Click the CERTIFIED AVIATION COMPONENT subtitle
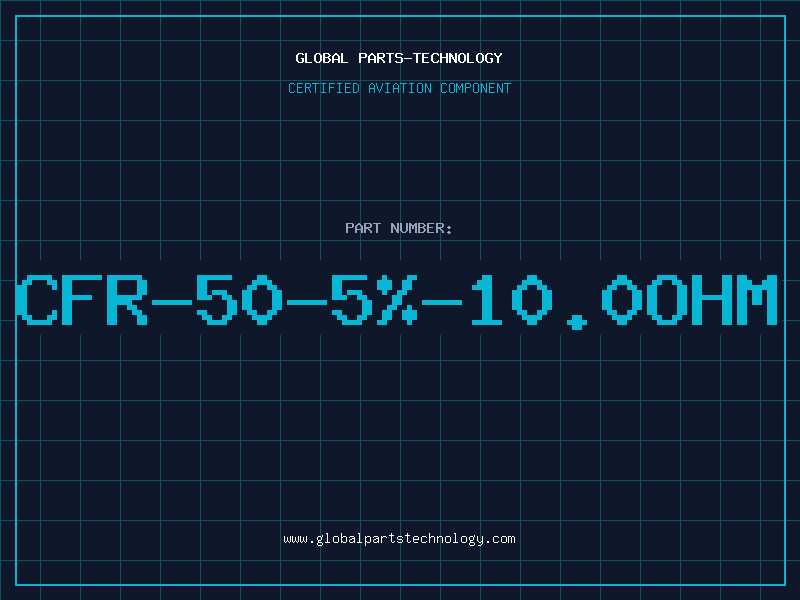The width and height of the screenshot is (800, 600). coord(399,88)
